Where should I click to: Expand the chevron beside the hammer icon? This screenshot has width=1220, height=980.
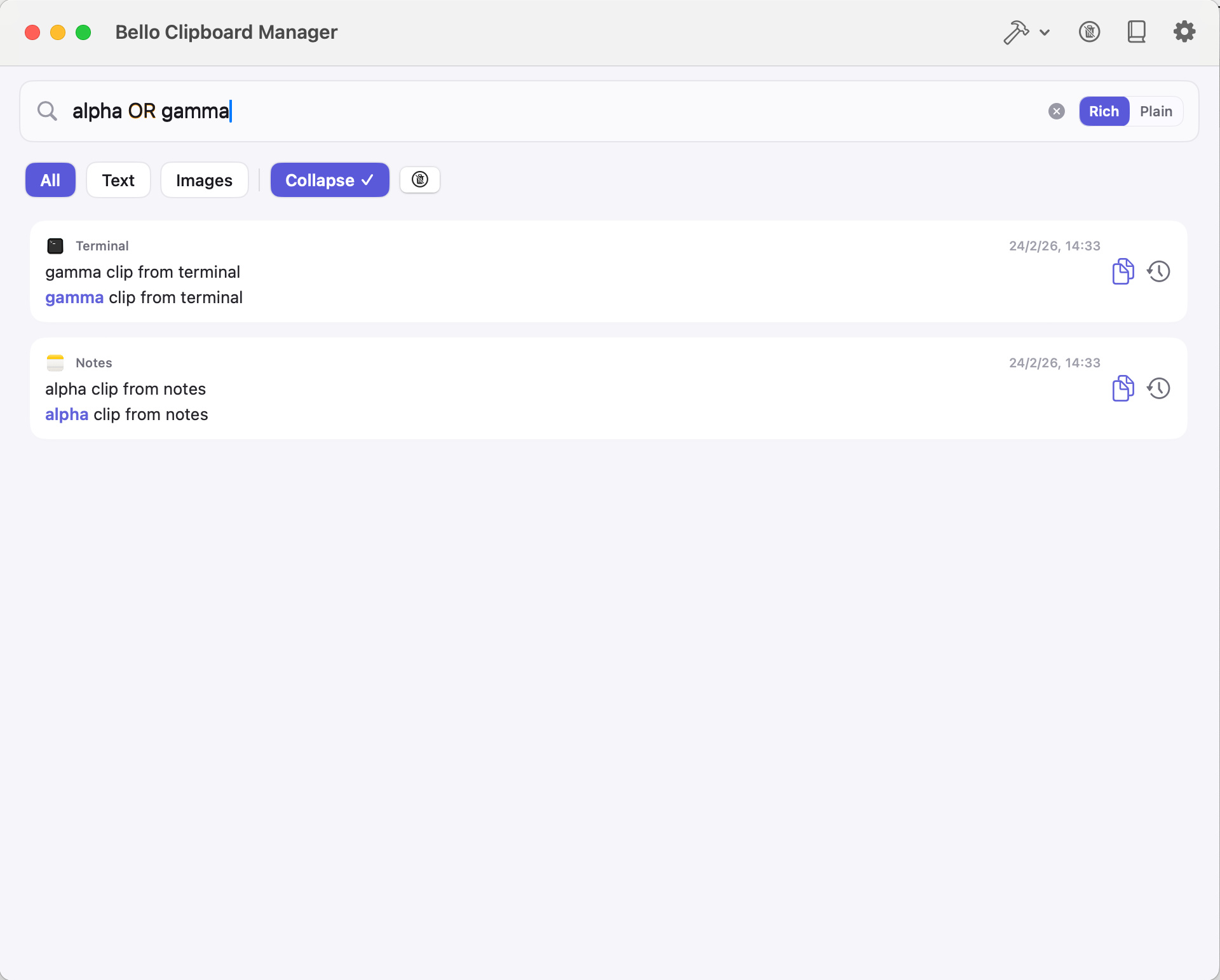pyautogui.click(x=1045, y=32)
